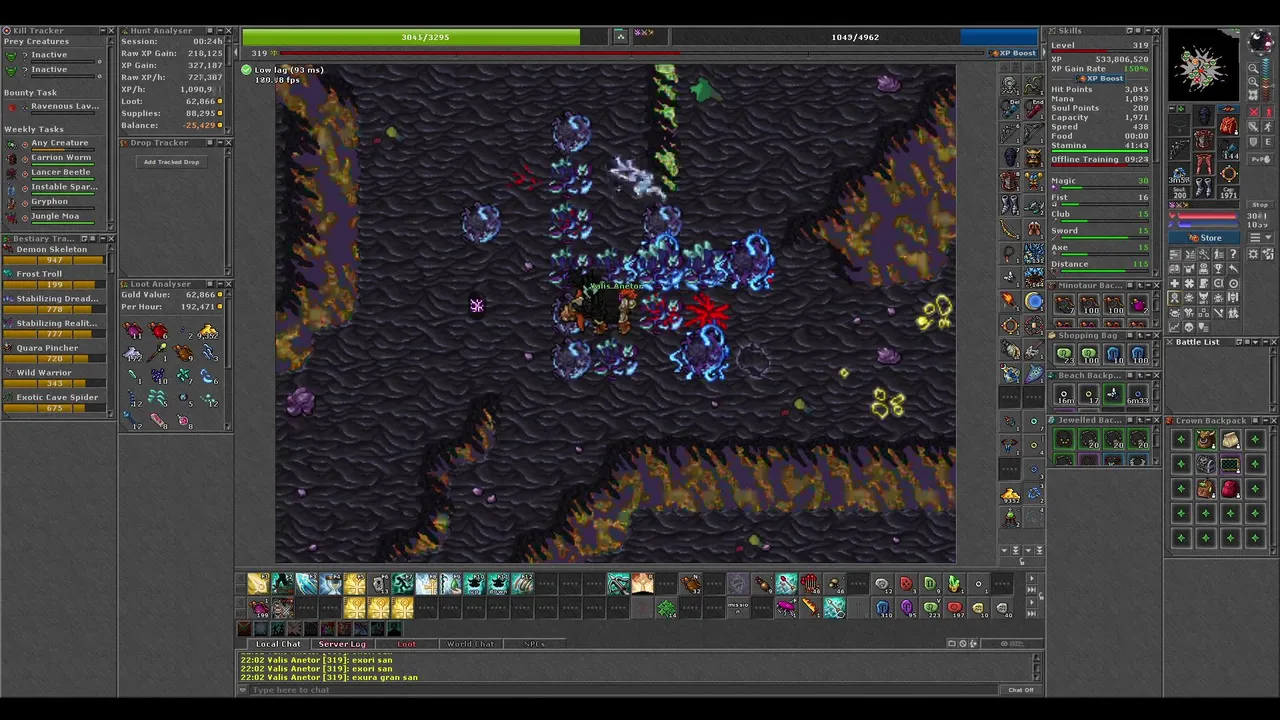Use the blue potion with count 310
Viewport: 1280px width, 720px height.
click(x=883, y=608)
